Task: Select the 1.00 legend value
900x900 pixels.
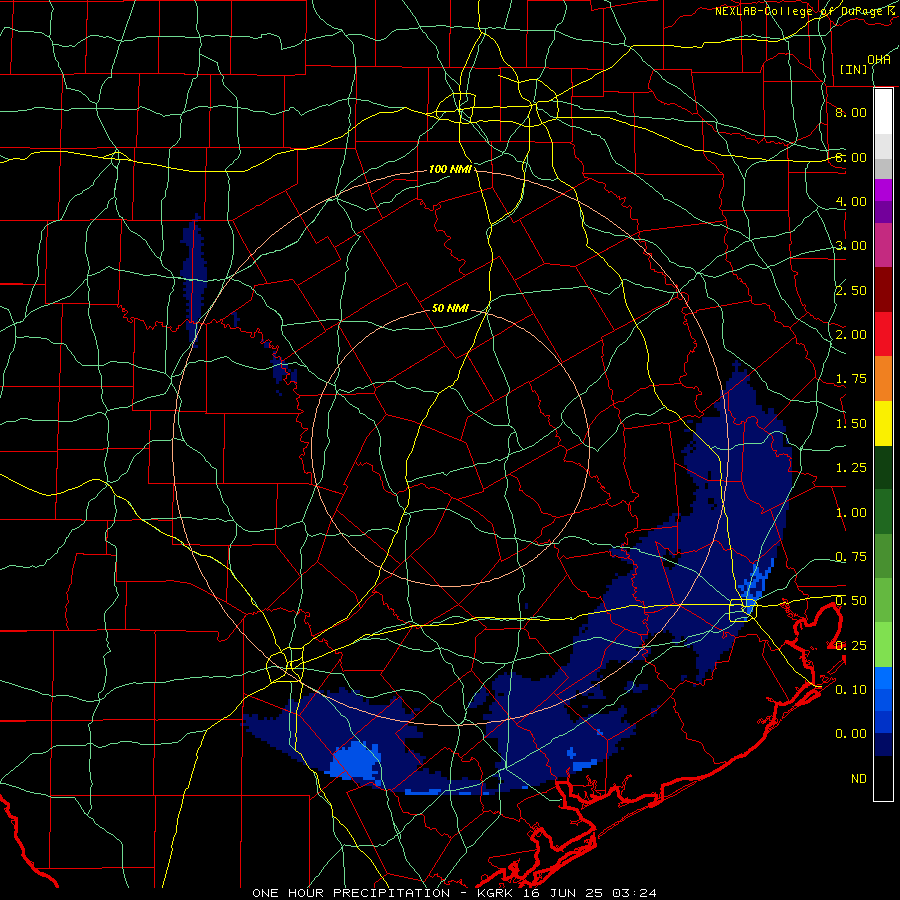Action: [851, 513]
